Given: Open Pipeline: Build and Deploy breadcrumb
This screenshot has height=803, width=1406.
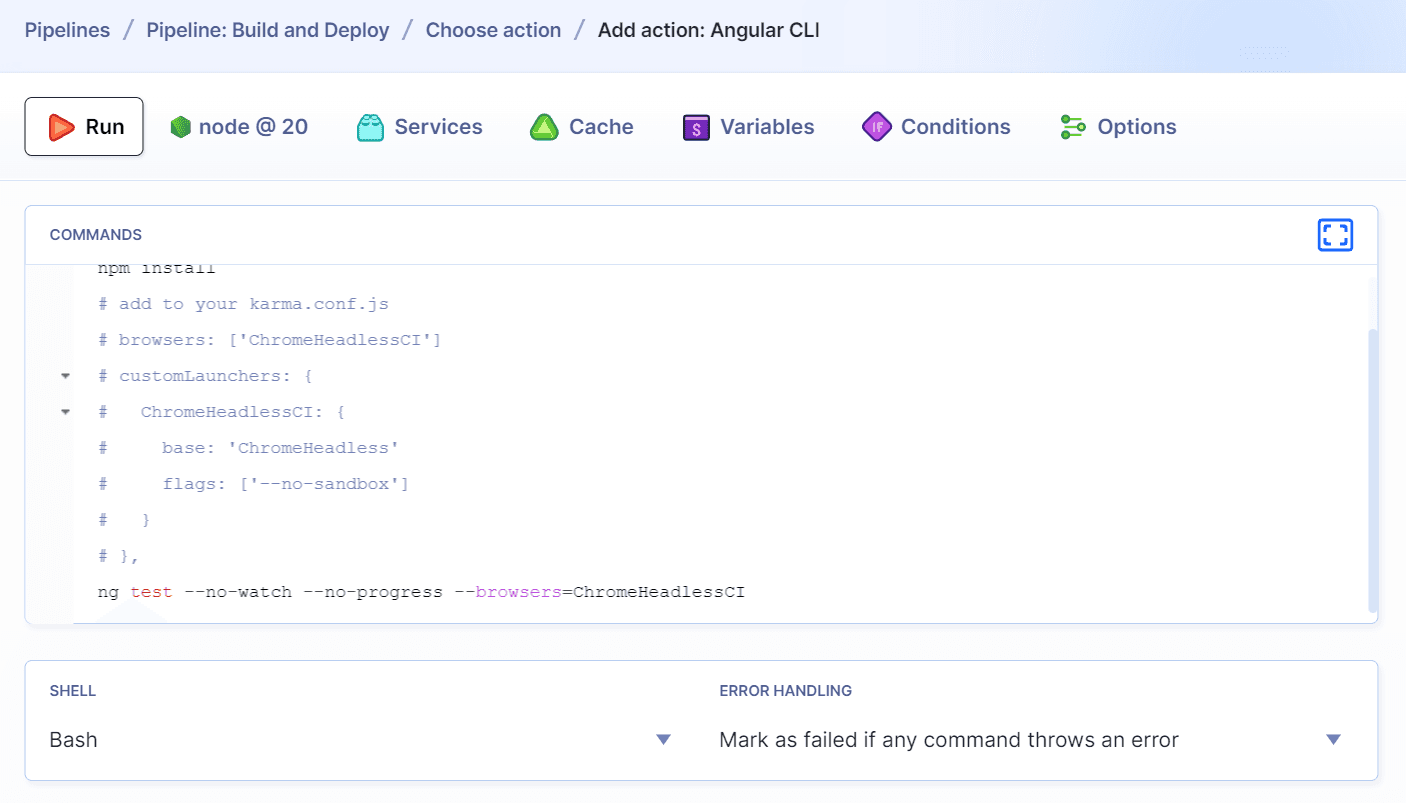Looking at the screenshot, I should pyautogui.click(x=267, y=30).
